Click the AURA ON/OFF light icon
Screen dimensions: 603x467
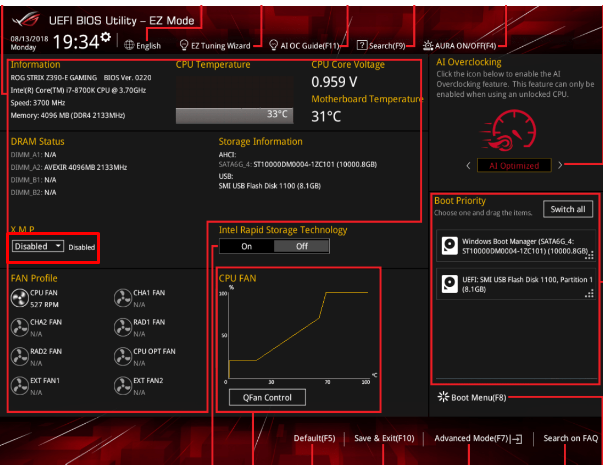point(428,45)
